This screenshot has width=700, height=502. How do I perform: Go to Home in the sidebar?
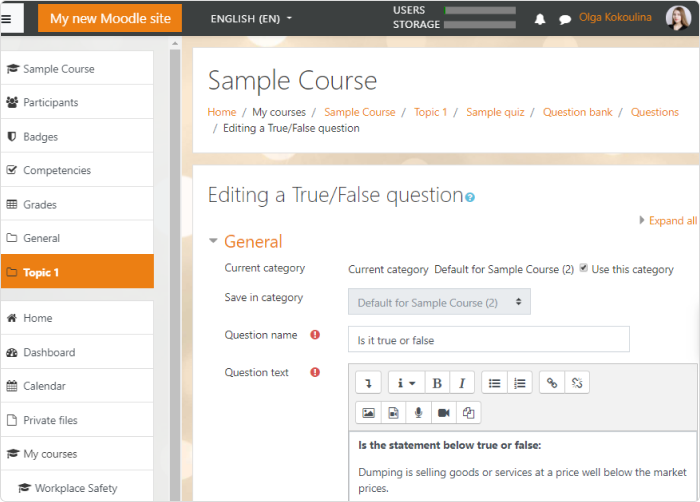point(77,318)
